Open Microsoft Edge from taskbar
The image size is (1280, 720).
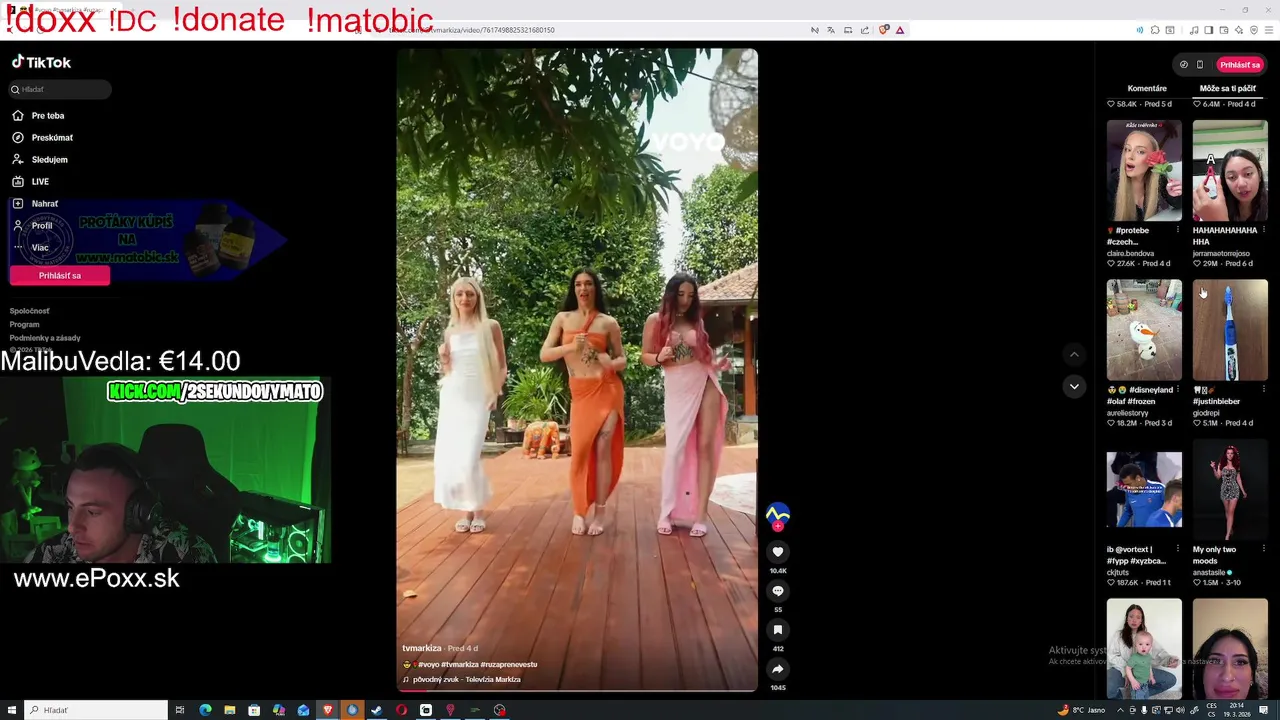pos(205,710)
